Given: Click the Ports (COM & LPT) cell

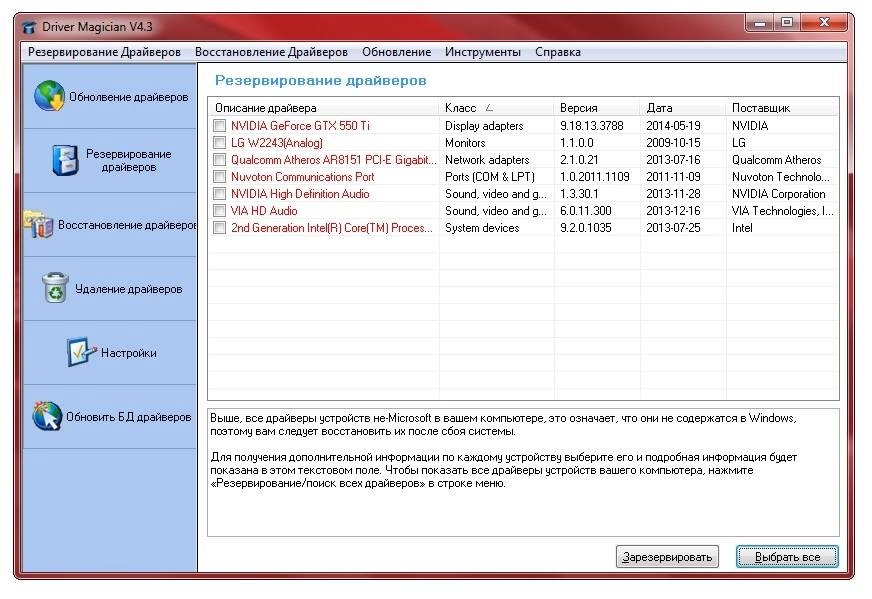Looking at the screenshot, I should click(490, 177).
